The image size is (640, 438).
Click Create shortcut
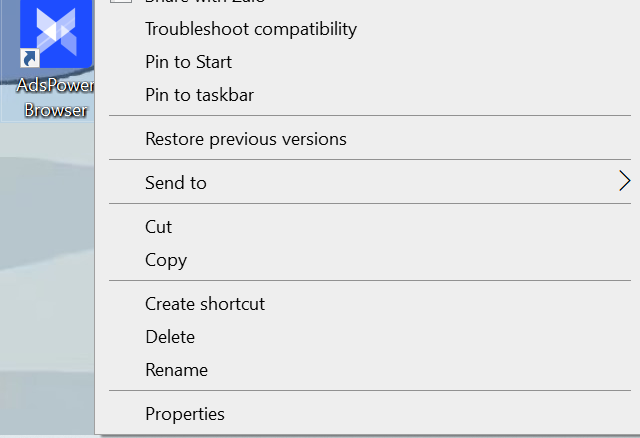coord(205,304)
